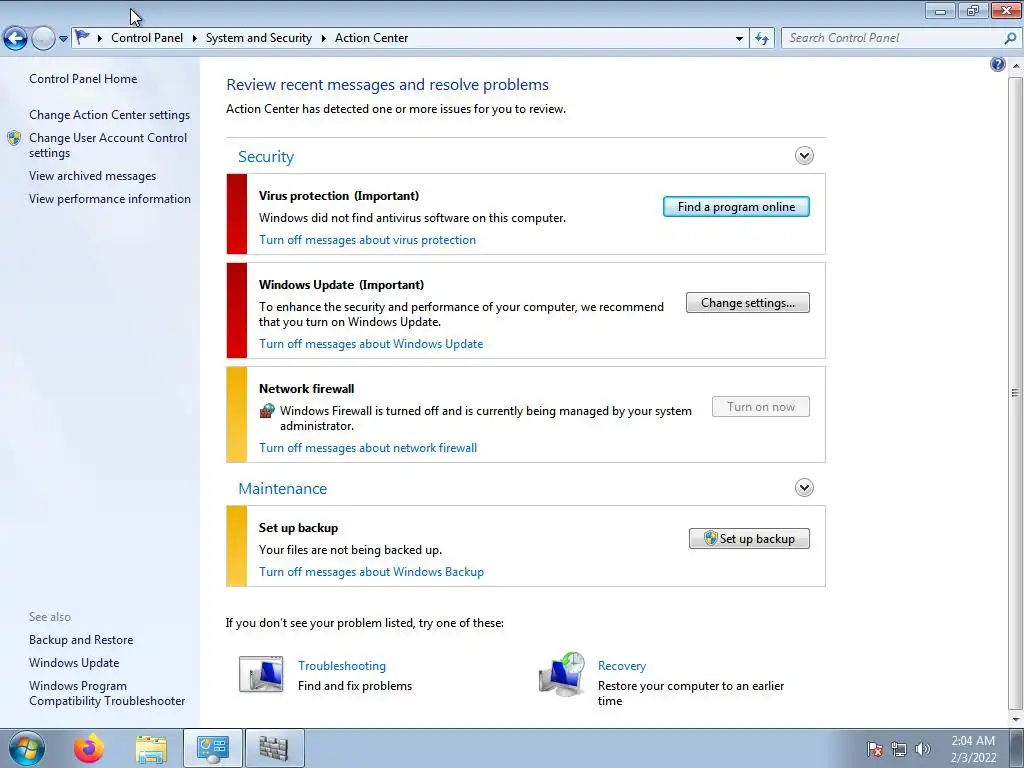Open View performance information
The width and height of the screenshot is (1024, 768).
pos(110,199)
